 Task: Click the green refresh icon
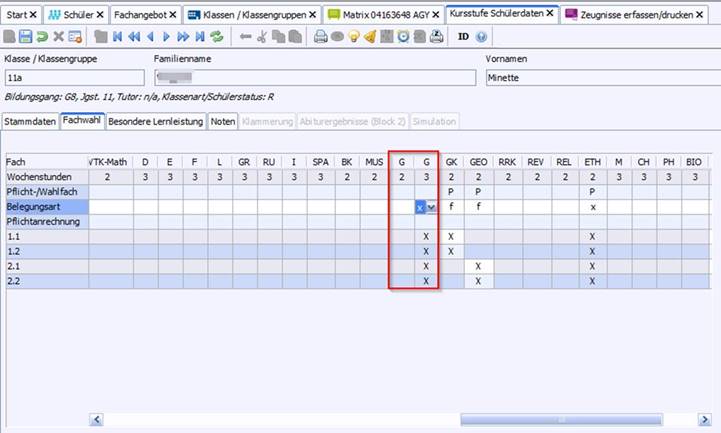(216, 37)
